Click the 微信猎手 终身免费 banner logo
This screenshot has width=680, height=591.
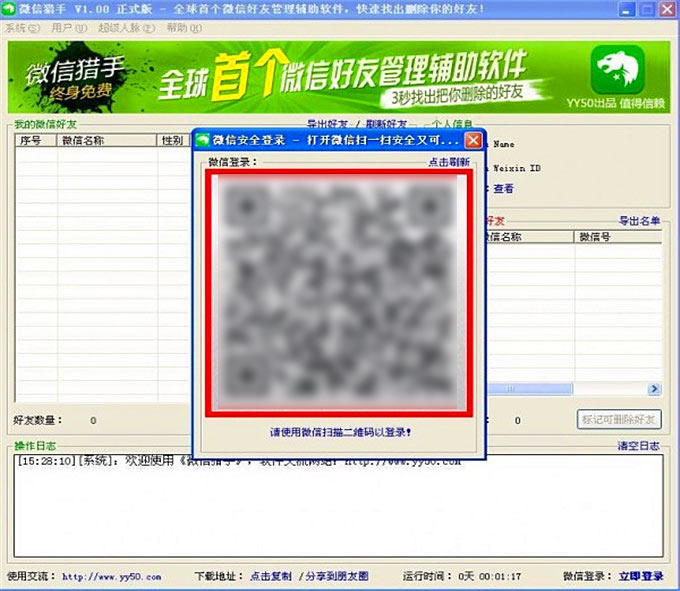tap(76, 77)
